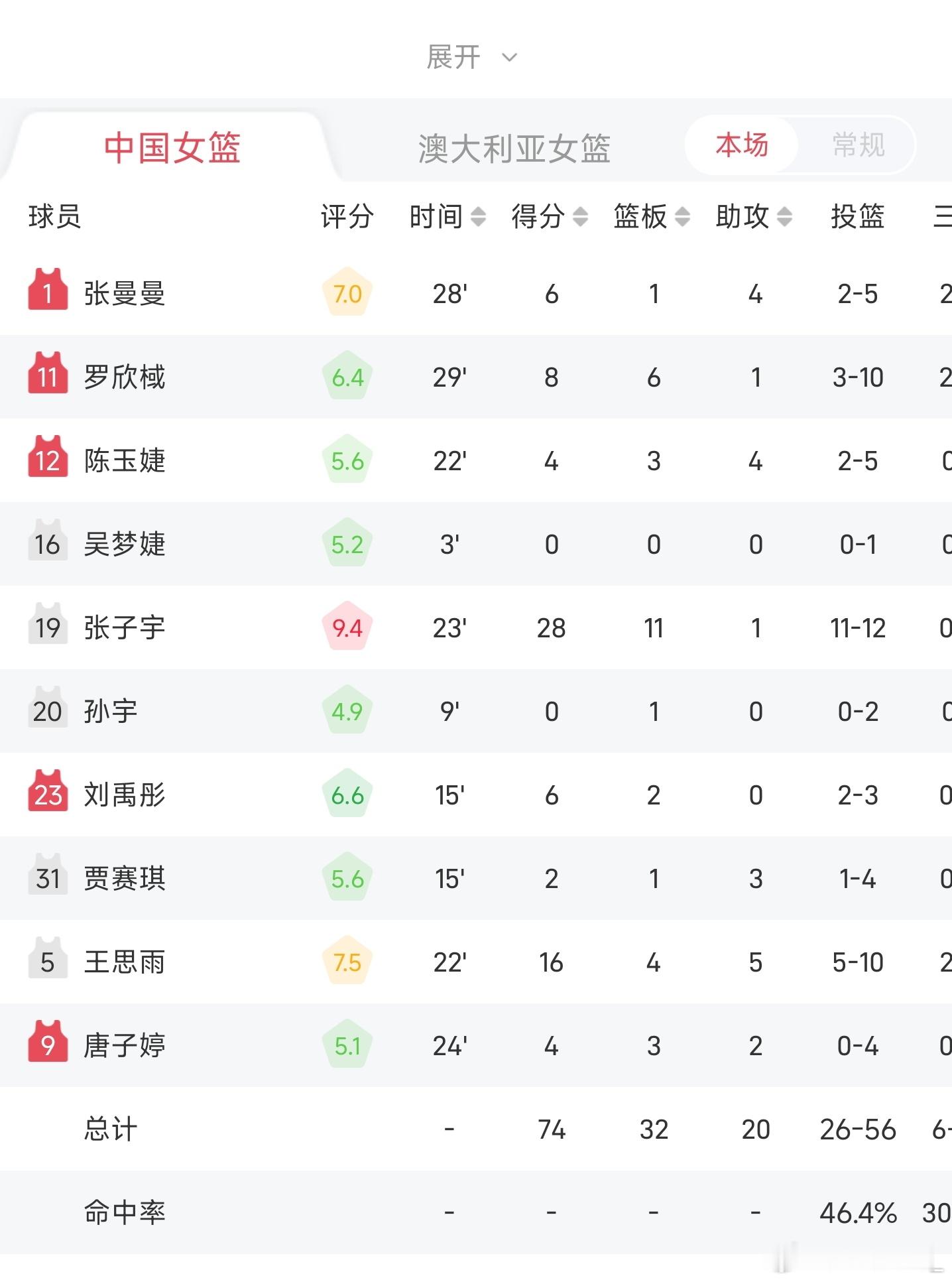Click the red number 23 jersey icon

pyautogui.click(x=48, y=791)
